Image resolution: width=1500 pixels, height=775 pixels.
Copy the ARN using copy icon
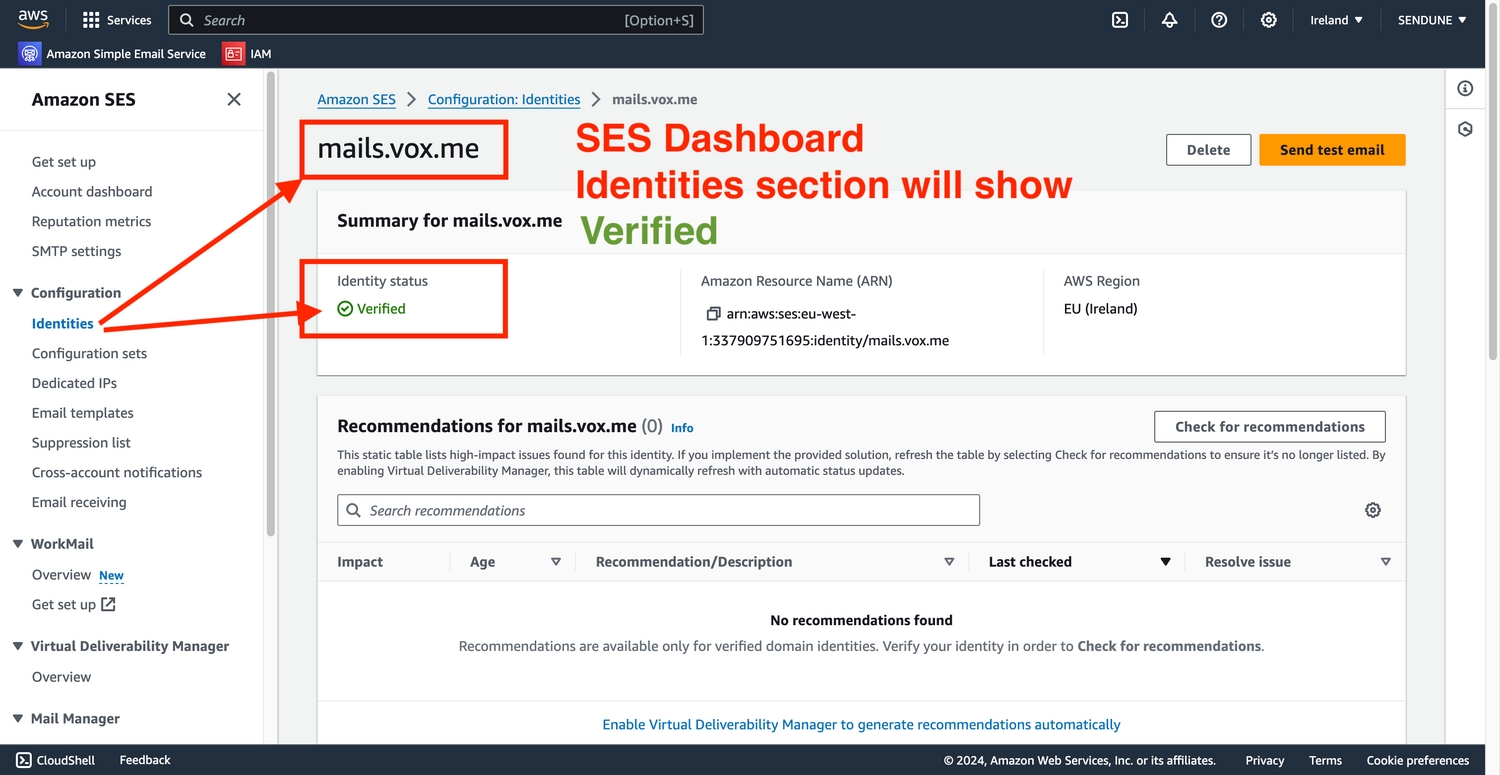713,314
